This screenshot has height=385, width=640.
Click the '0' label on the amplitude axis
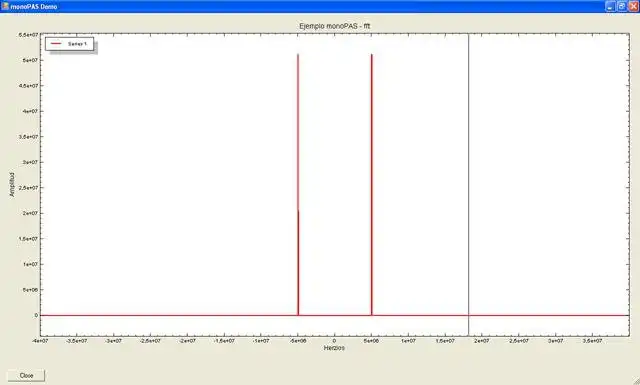pos(36,315)
